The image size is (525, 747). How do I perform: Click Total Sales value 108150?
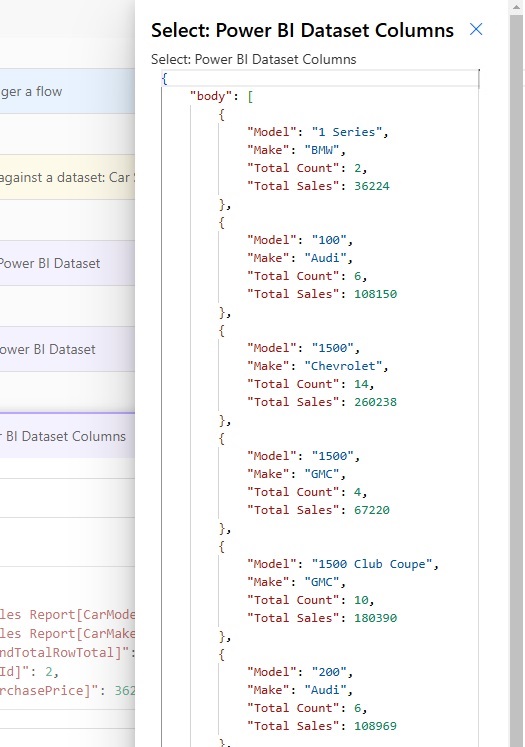click(x=375, y=294)
